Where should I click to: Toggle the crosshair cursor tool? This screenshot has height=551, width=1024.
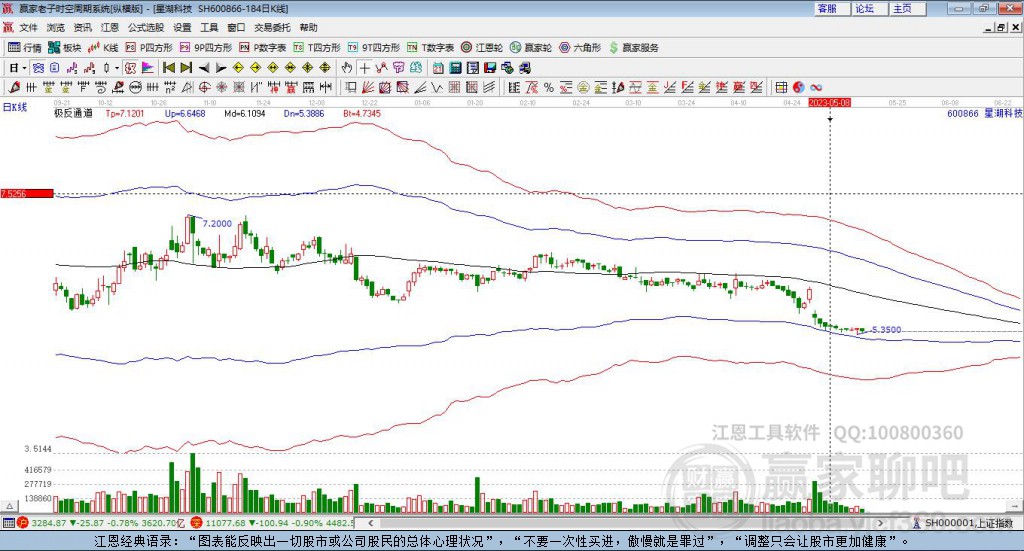364,68
